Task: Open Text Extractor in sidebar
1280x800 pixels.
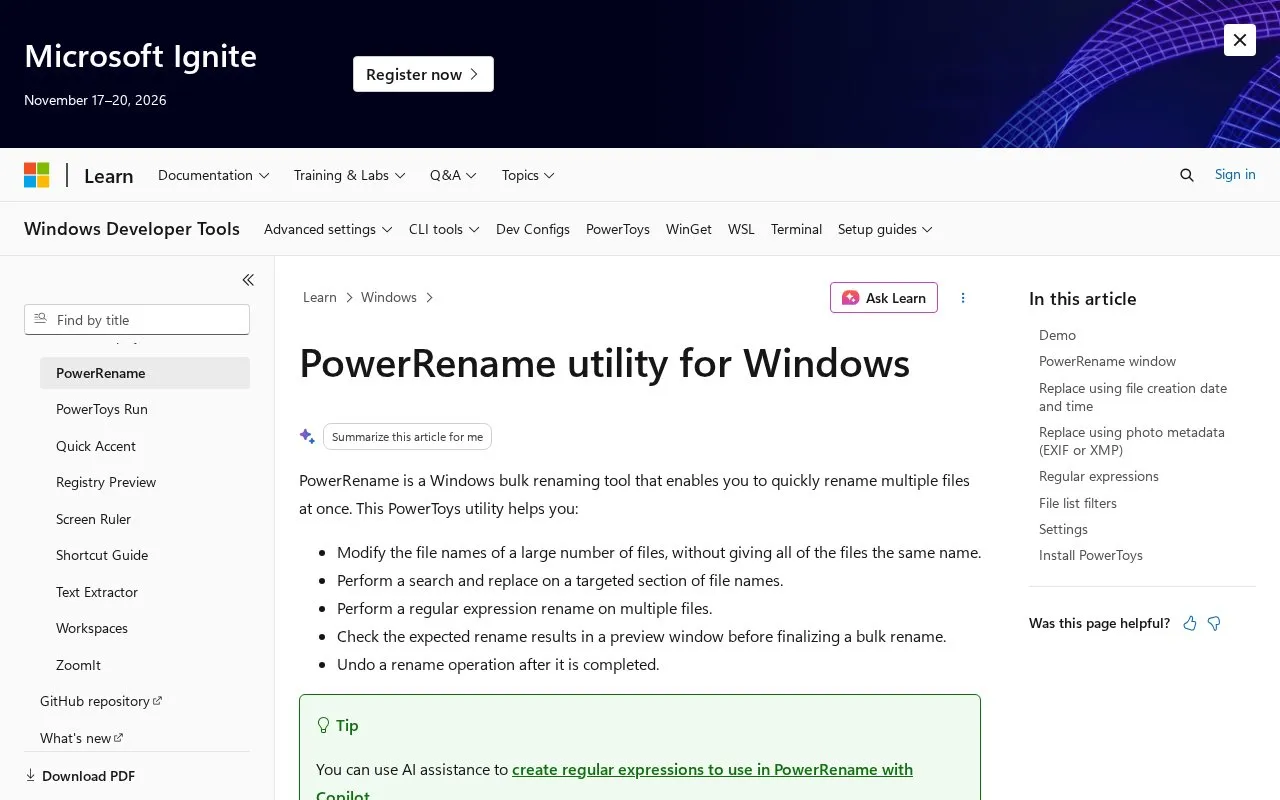Action: pos(145,592)
